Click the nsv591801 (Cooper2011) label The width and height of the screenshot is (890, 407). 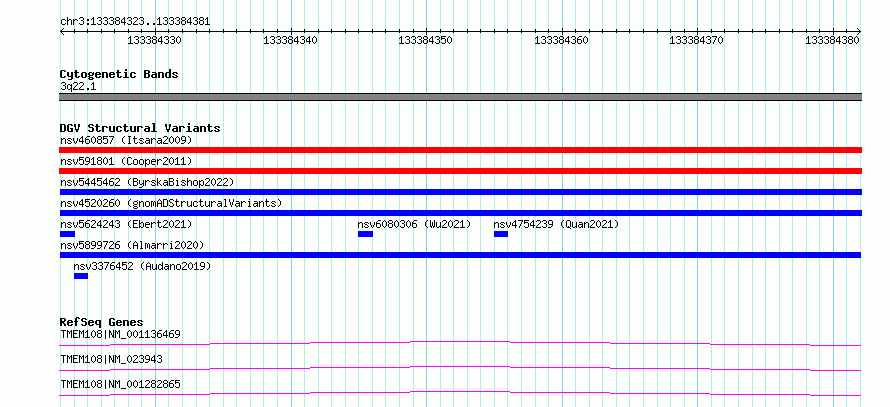[x=126, y=161]
